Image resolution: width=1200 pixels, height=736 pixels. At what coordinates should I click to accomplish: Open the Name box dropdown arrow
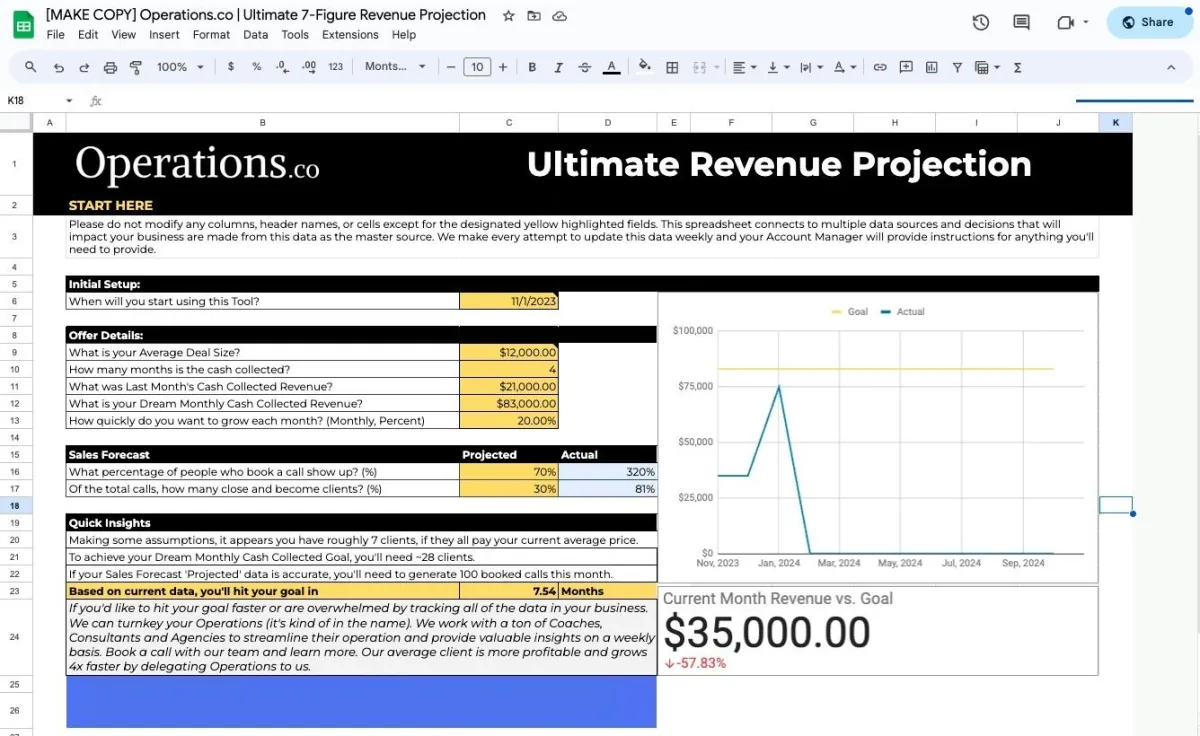[69, 100]
